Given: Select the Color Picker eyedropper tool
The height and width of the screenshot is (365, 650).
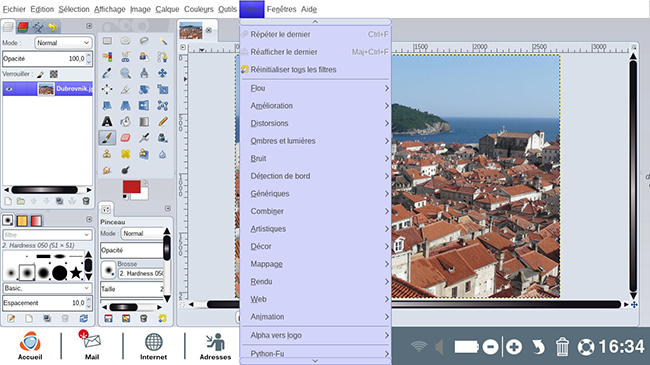Looking at the screenshot, I should point(107,73).
